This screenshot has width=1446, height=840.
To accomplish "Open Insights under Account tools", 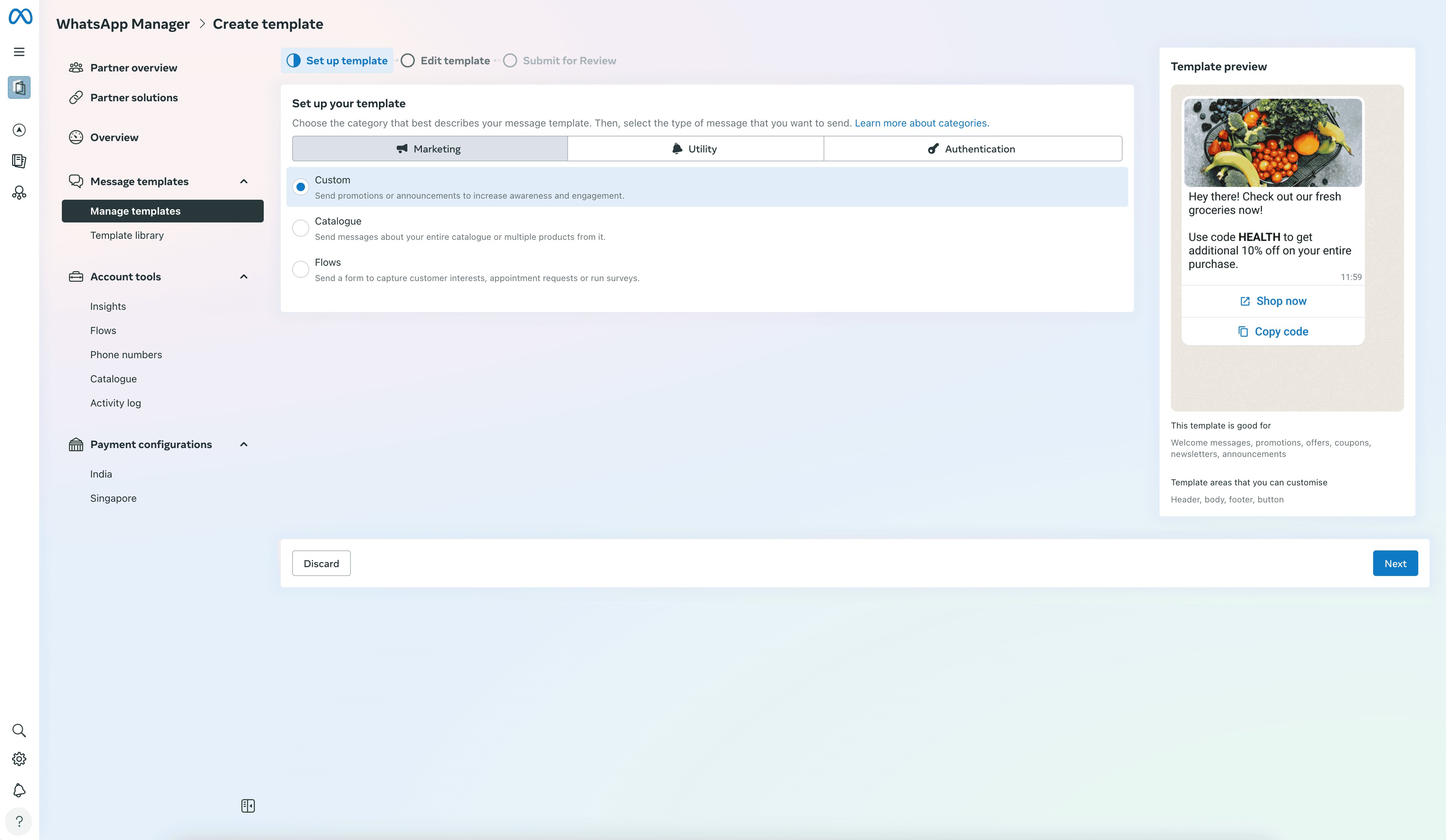I will point(108,306).
